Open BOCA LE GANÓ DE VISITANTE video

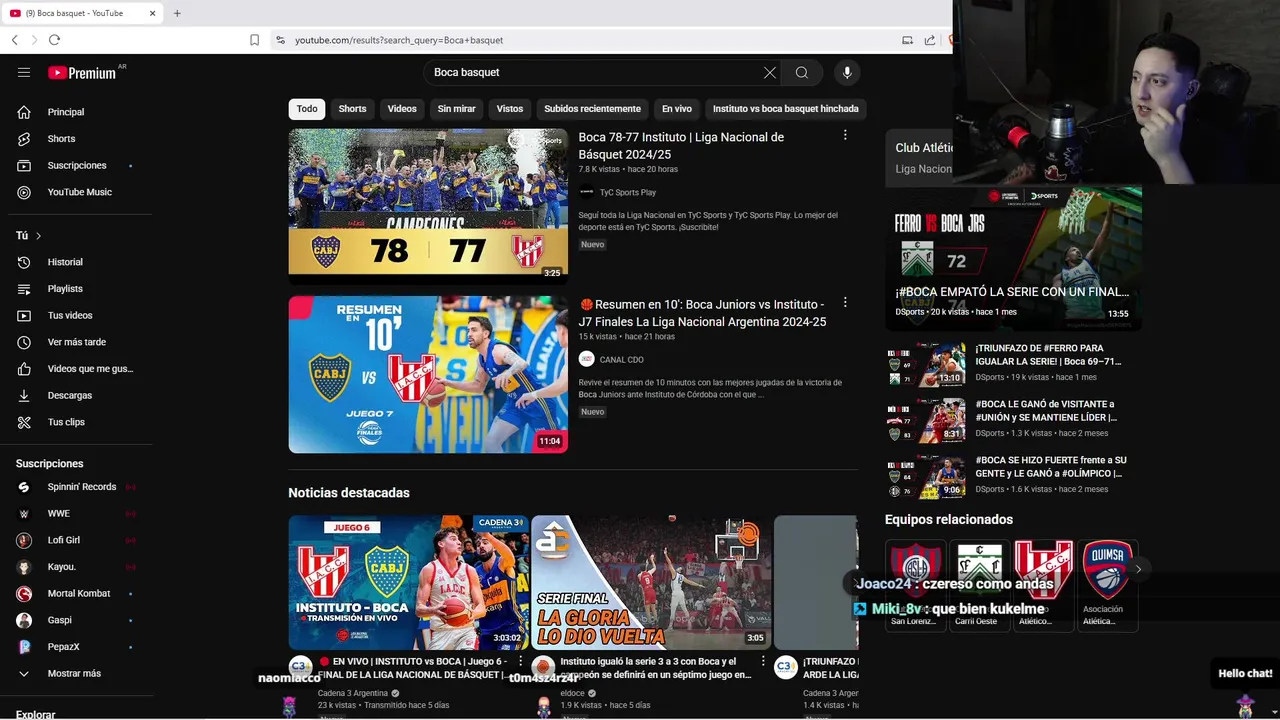1048,410
